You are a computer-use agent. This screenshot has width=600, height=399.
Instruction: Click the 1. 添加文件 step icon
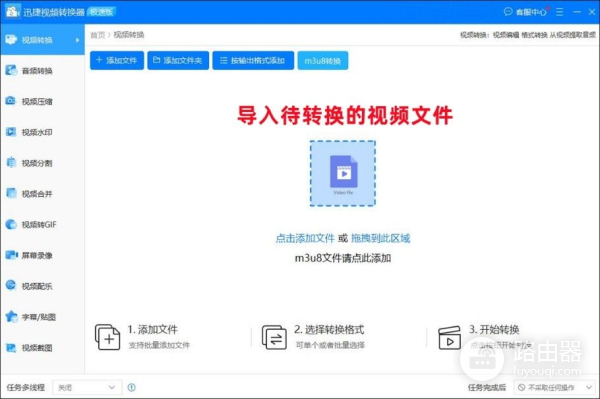point(108,337)
